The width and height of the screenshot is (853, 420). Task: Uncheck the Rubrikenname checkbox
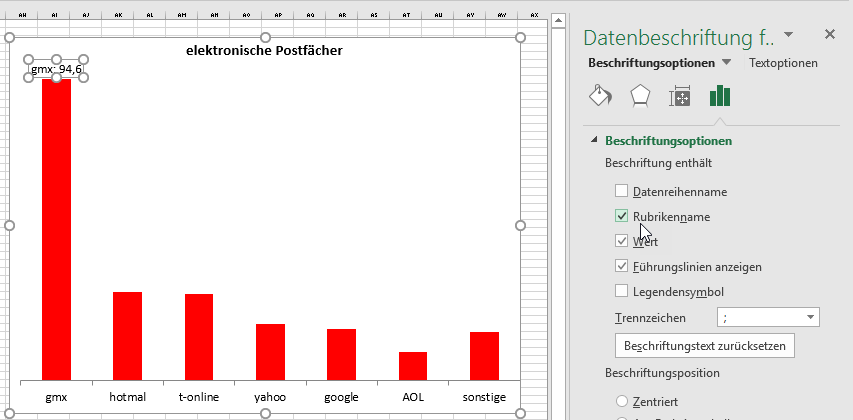coord(621,216)
